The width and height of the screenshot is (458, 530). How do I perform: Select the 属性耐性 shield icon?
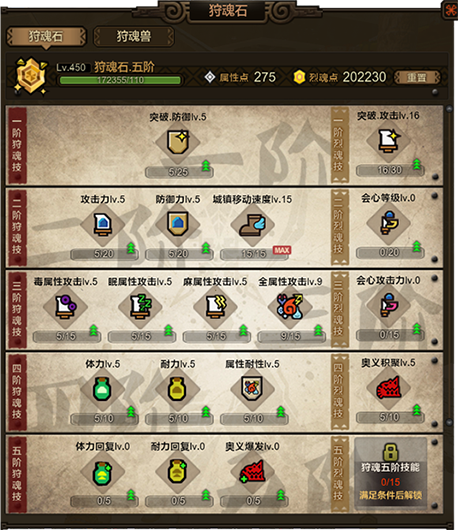pyautogui.click(x=252, y=389)
